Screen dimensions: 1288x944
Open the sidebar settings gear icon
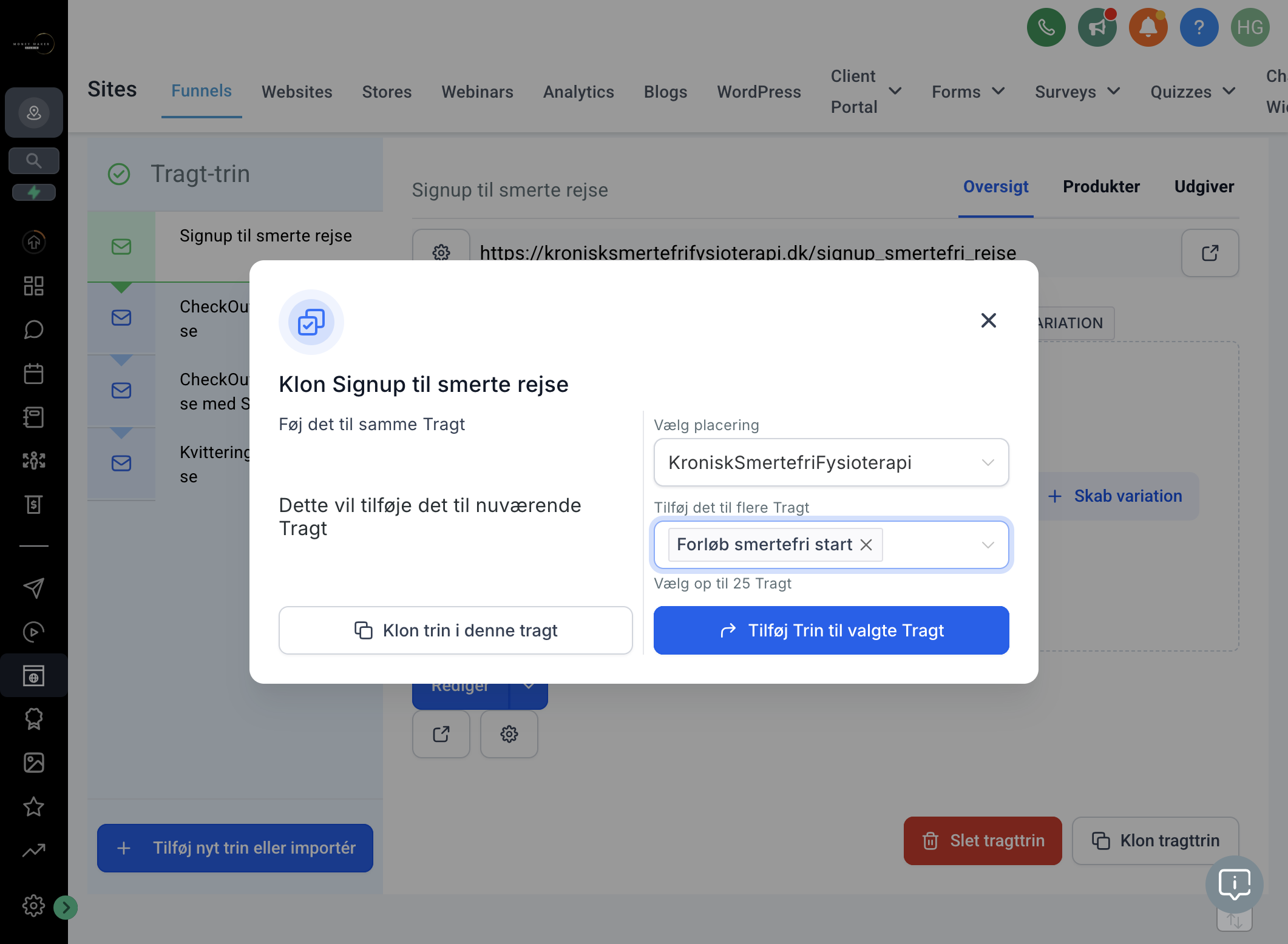[x=33, y=906]
